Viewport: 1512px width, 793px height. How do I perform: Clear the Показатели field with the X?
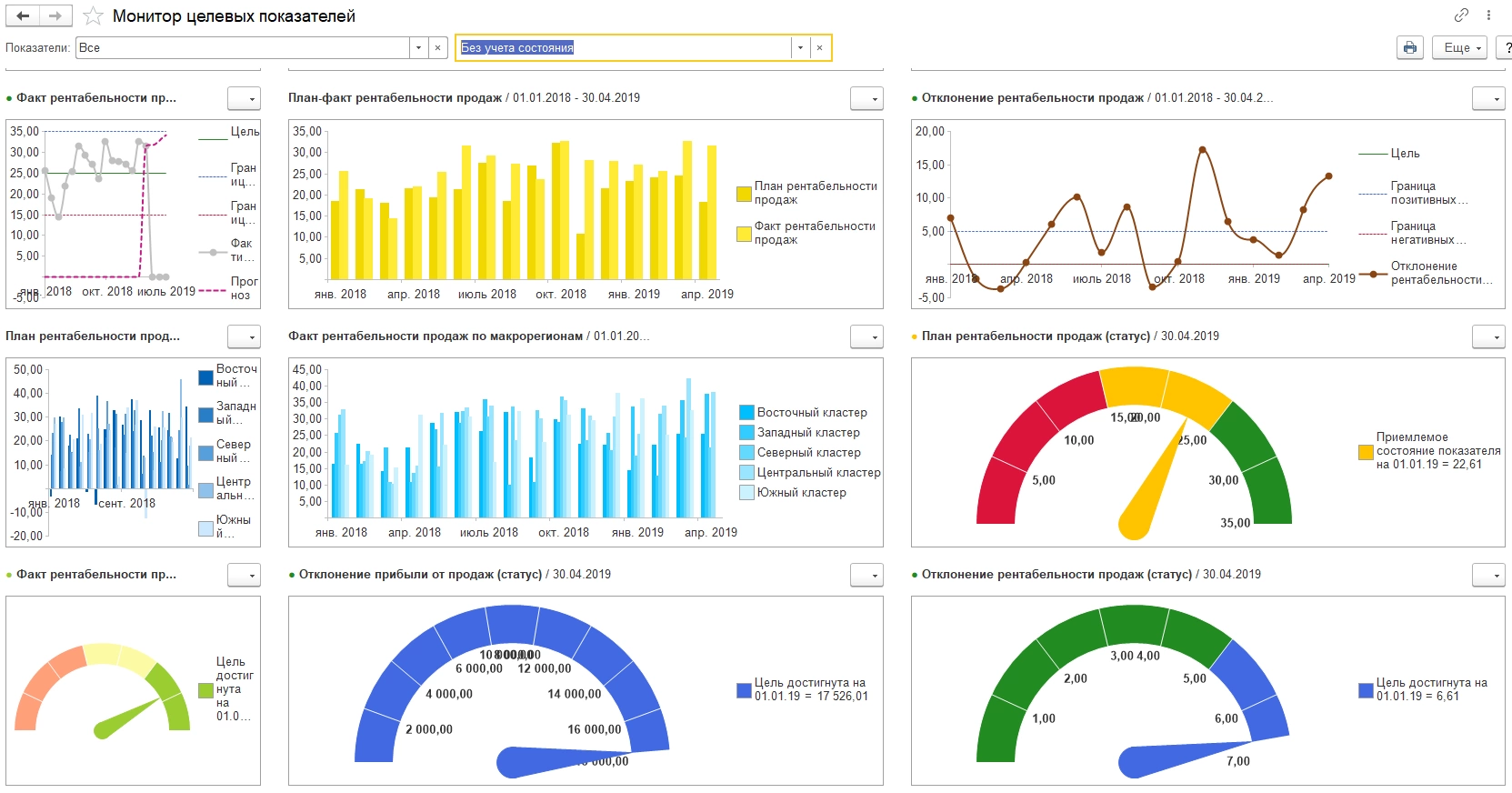click(x=438, y=47)
